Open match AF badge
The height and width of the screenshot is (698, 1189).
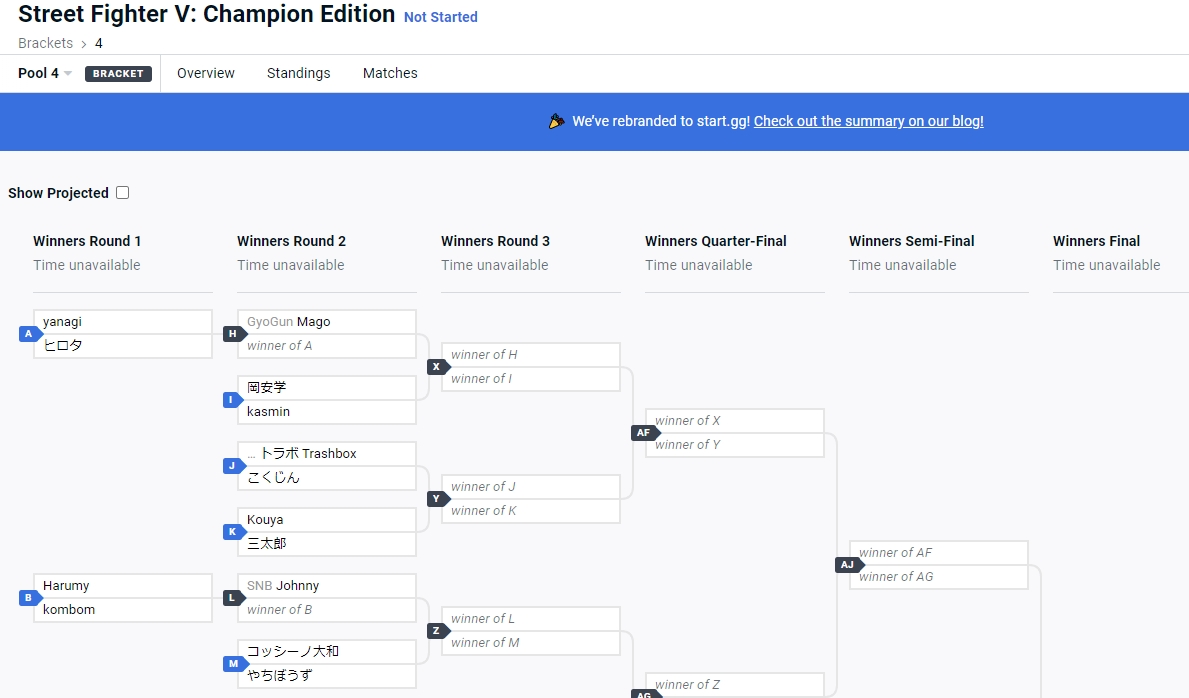[645, 432]
